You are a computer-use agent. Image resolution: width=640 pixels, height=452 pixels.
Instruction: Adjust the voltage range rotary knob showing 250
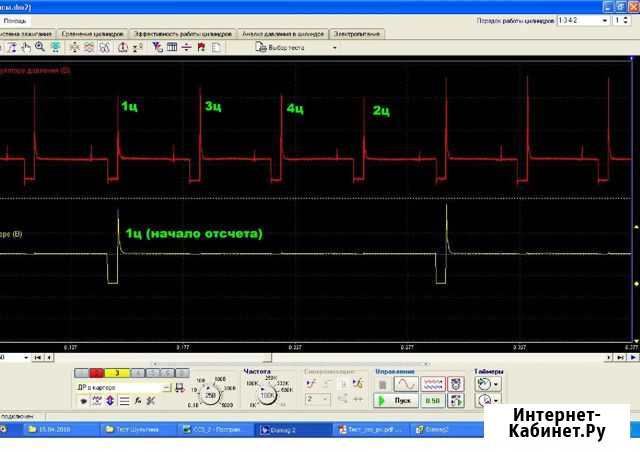pyautogui.click(x=211, y=395)
